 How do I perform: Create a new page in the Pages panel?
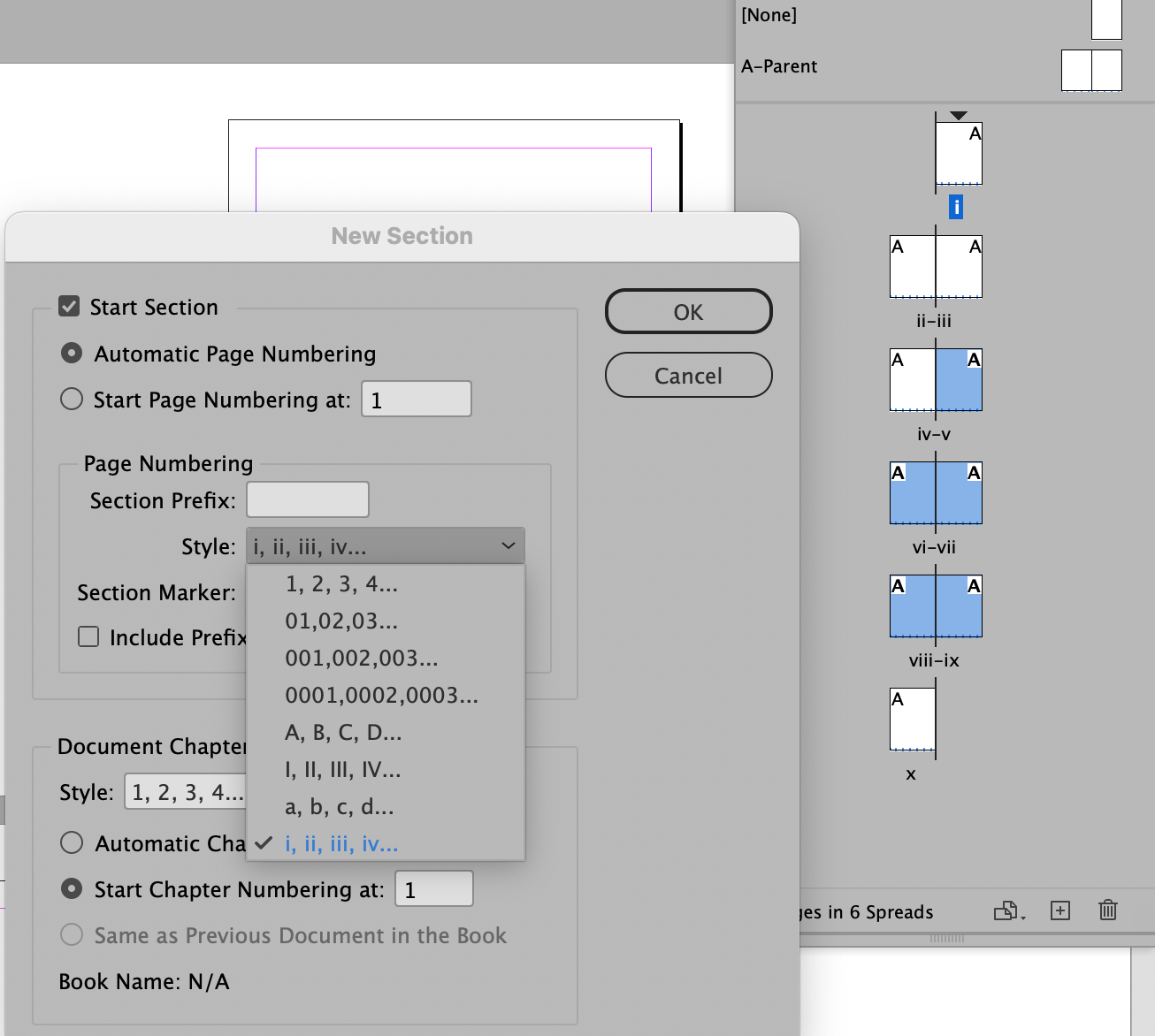coord(1059,910)
